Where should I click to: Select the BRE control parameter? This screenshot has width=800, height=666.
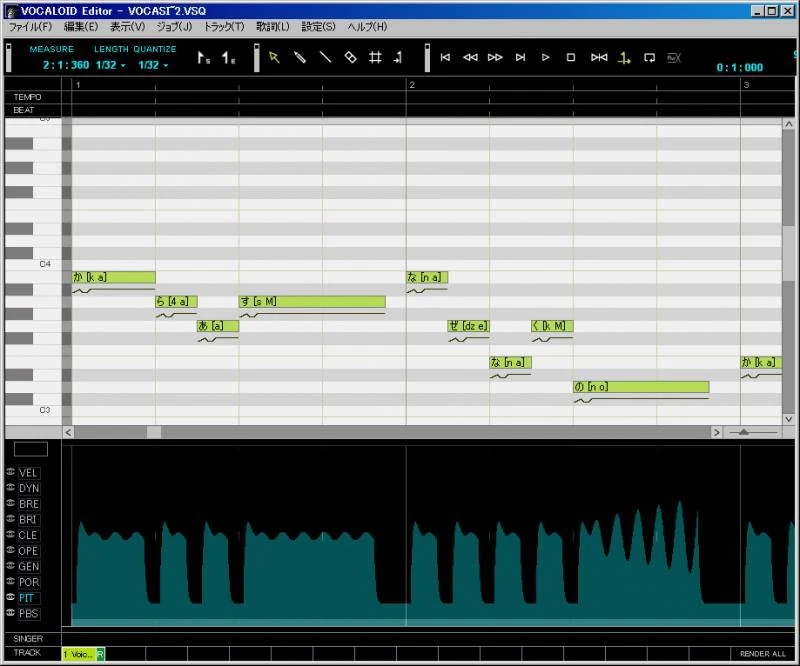tap(29, 504)
